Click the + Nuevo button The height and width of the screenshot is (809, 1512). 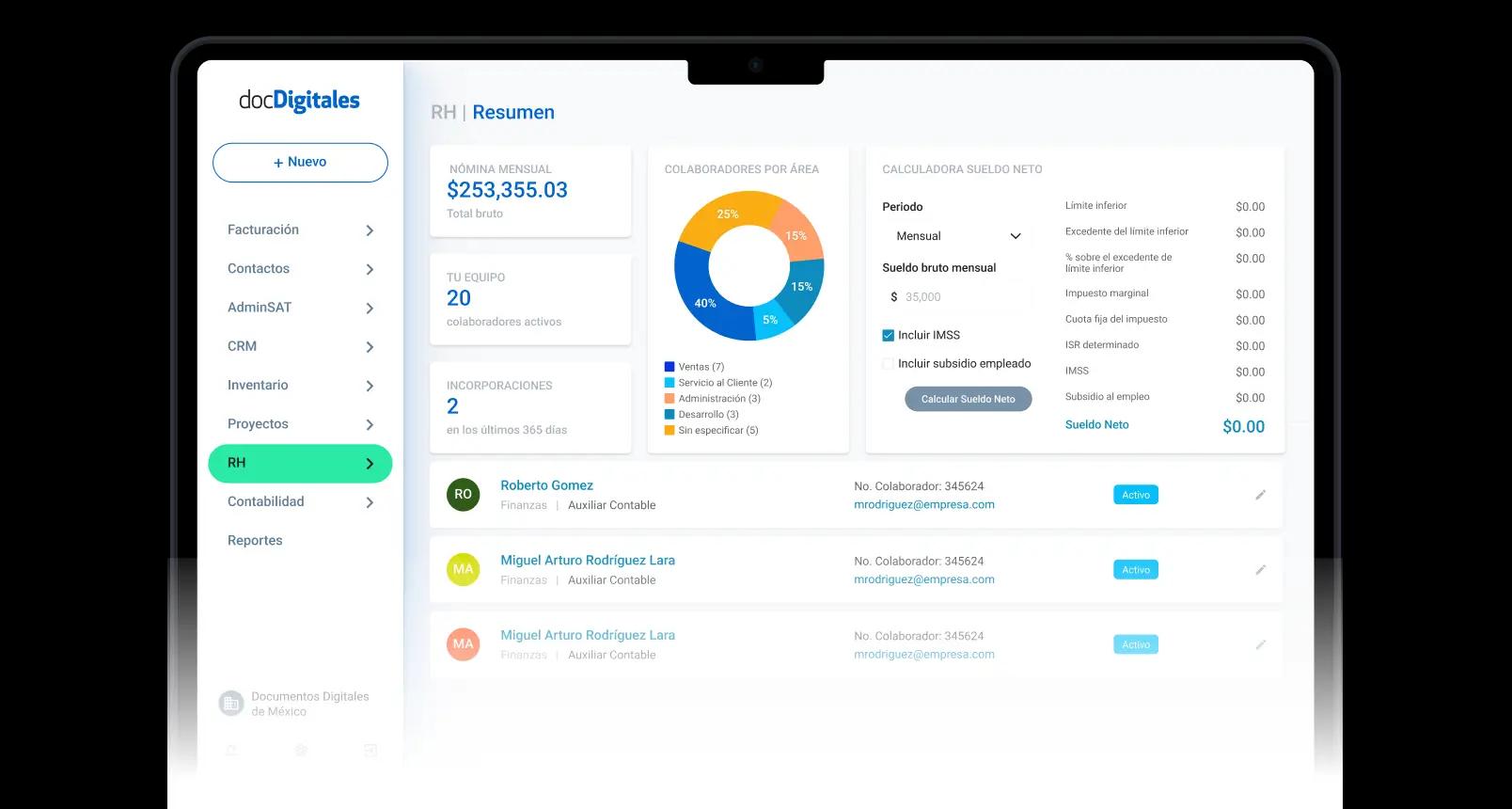click(x=300, y=163)
